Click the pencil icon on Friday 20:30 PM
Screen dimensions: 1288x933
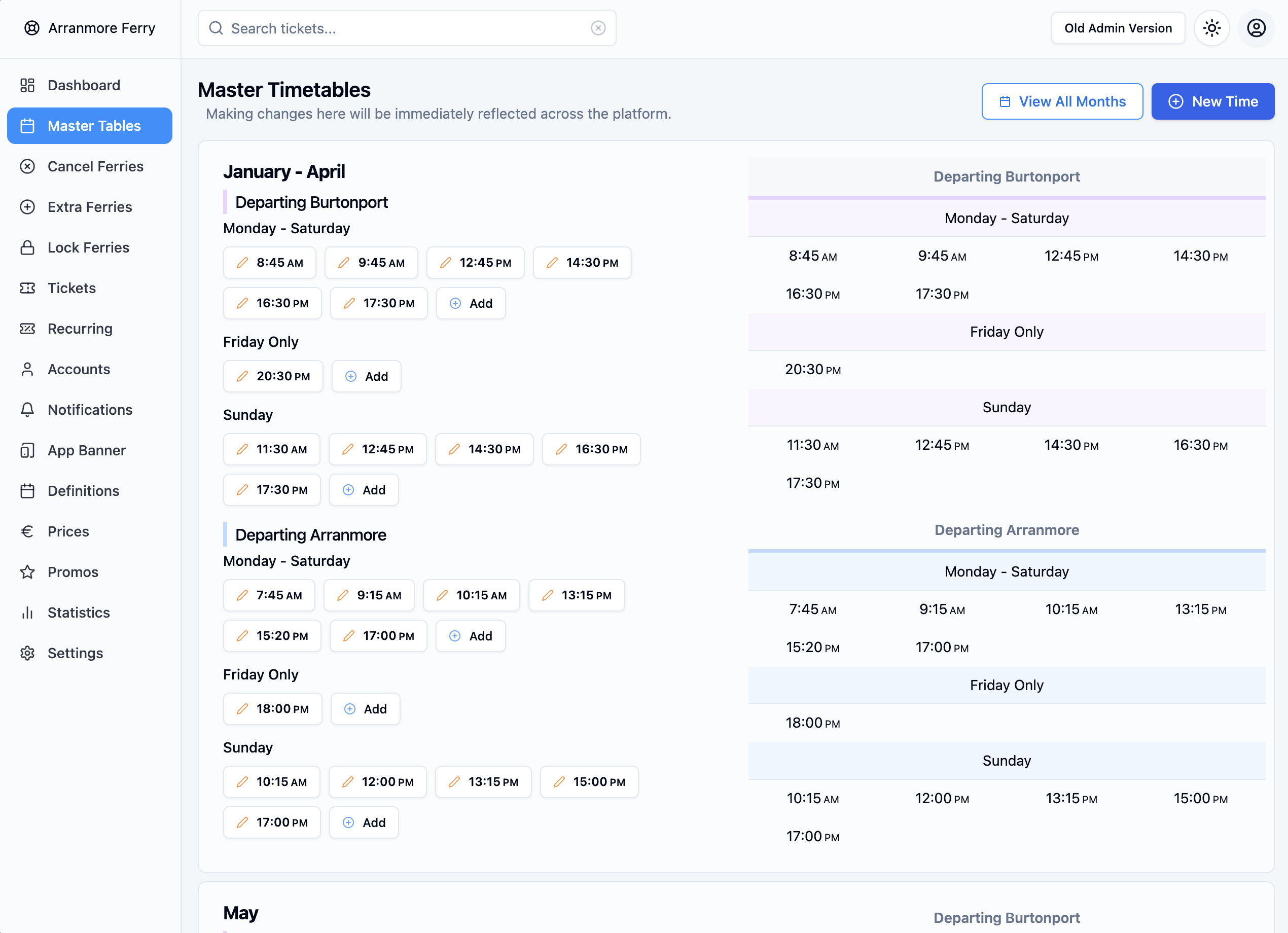pyautogui.click(x=242, y=376)
